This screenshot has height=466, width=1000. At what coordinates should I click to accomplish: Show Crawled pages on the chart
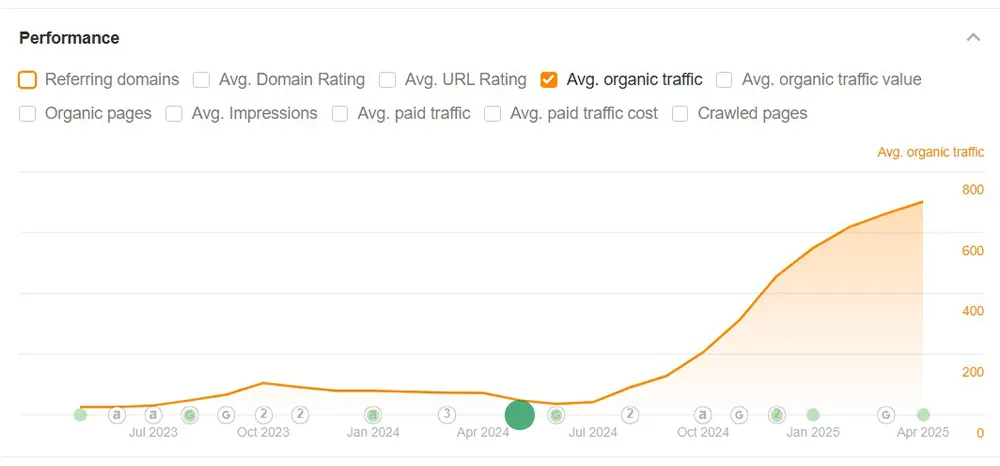click(681, 113)
